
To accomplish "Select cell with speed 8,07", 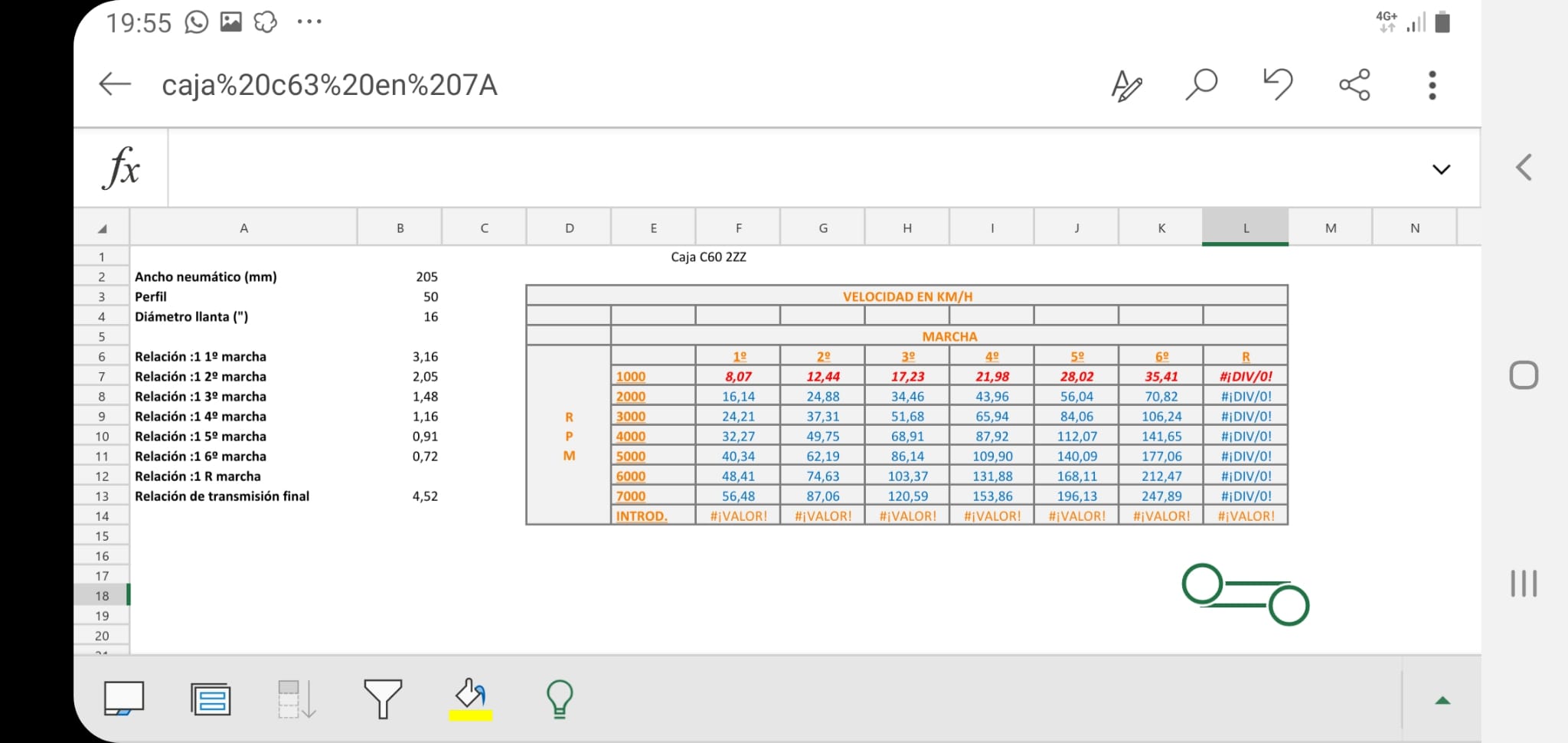I will (x=739, y=376).
